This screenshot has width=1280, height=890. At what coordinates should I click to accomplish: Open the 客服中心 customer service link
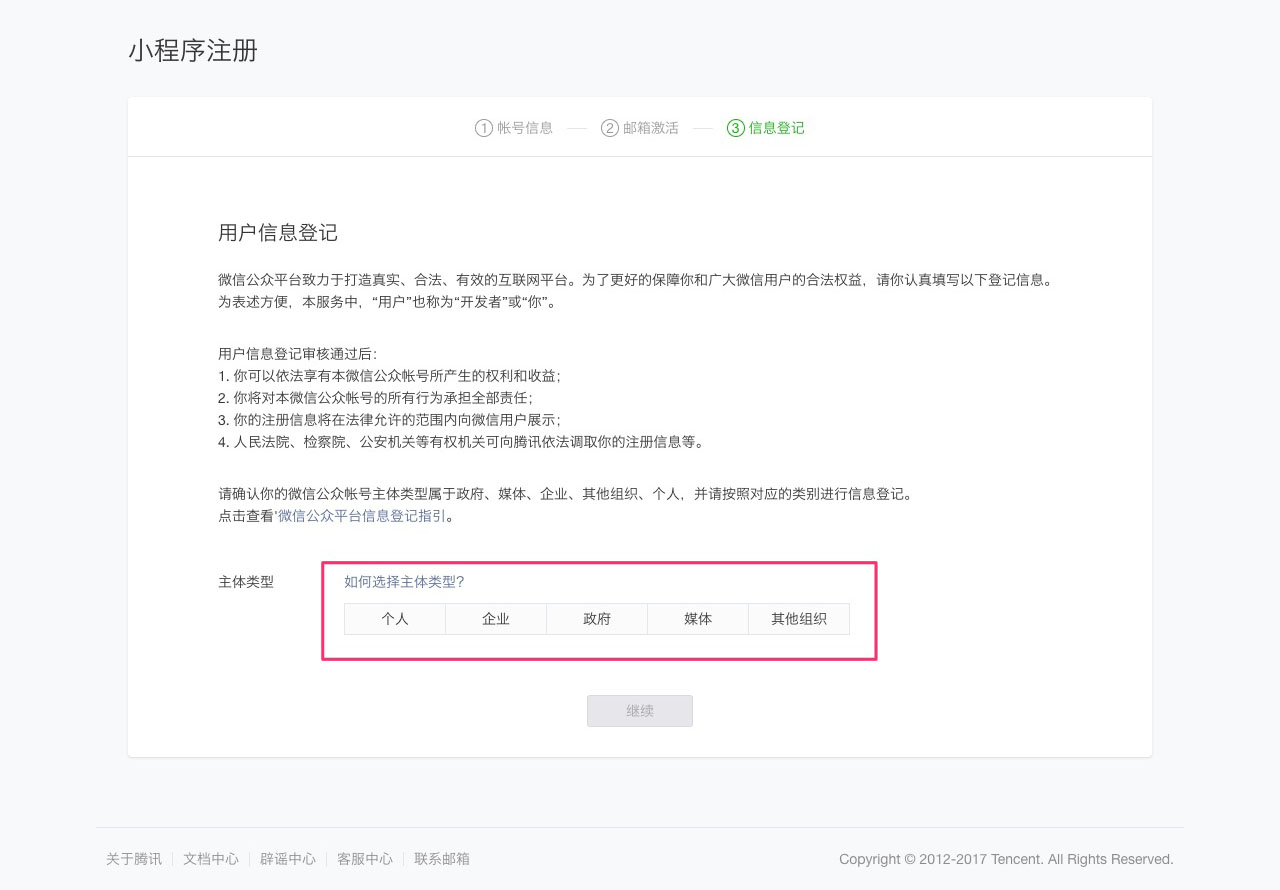point(364,858)
